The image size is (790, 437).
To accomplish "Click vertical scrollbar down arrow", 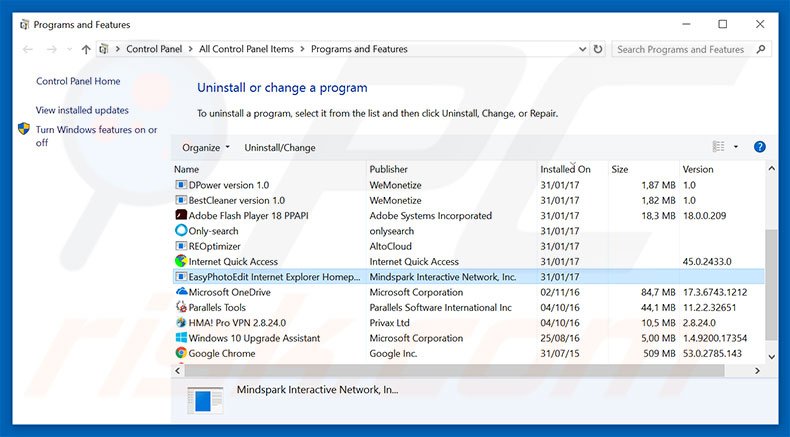I will click(771, 356).
